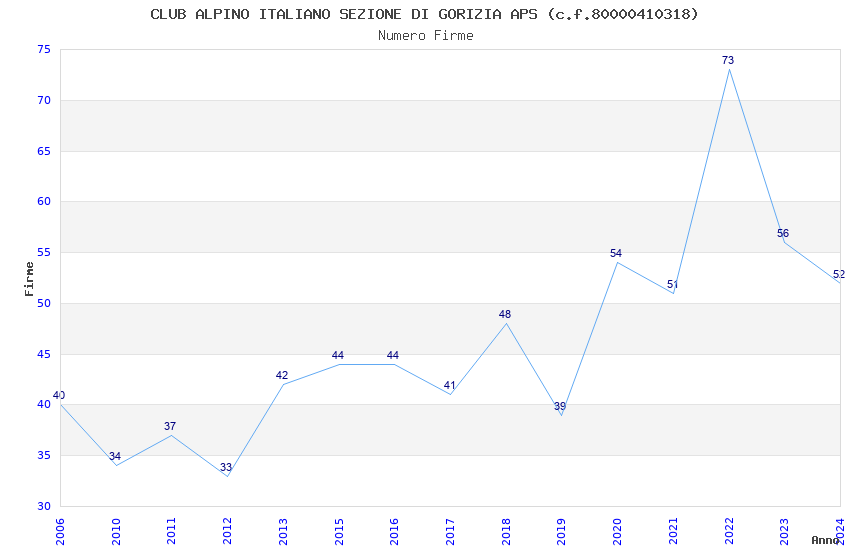Click x-axis year 2023
Viewport: 850px width, 550px height.
pyautogui.click(x=784, y=531)
